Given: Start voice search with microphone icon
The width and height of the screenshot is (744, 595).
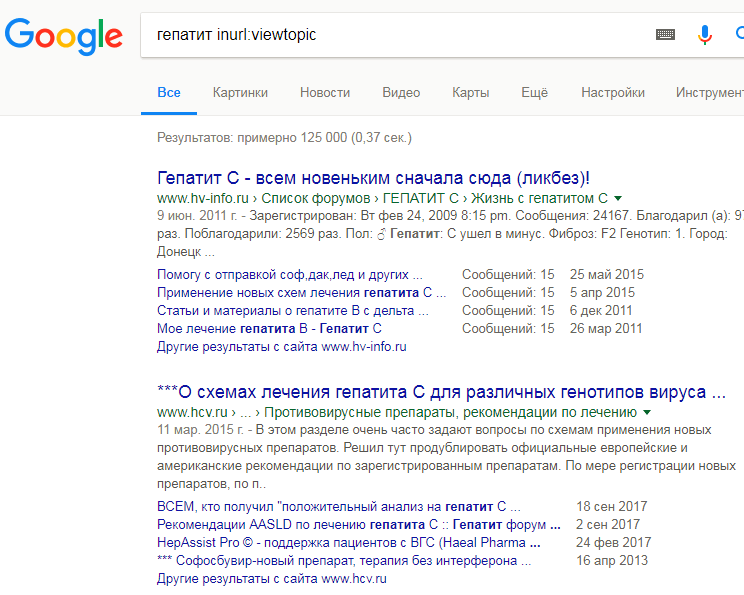Looking at the screenshot, I should tap(705, 35).
